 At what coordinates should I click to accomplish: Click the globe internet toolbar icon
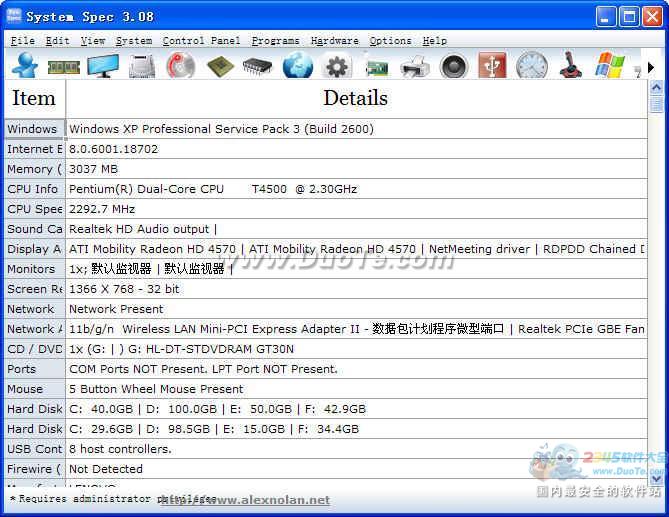point(298,66)
